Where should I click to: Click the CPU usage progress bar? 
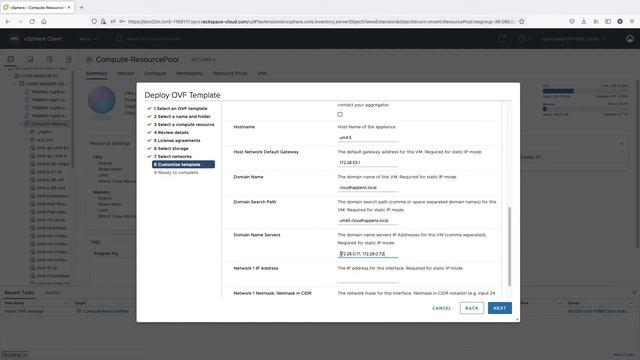(x=586, y=91)
